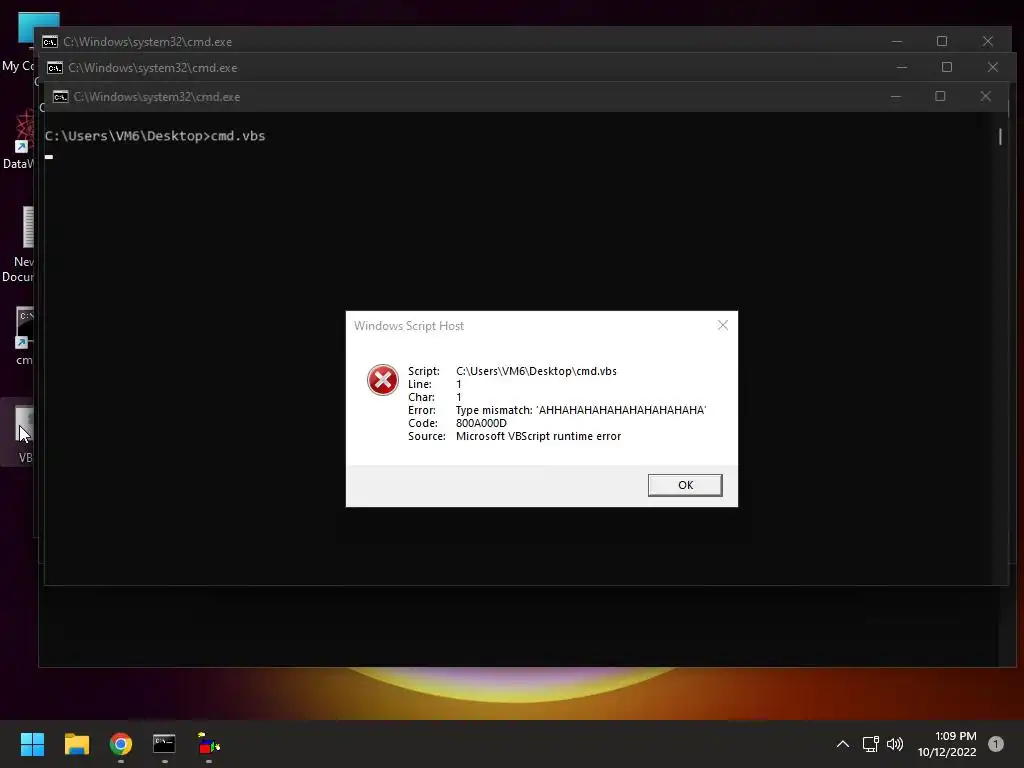The width and height of the screenshot is (1024, 768).
Task: Open File Explorer from the taskbar
Action: (76, 744)
